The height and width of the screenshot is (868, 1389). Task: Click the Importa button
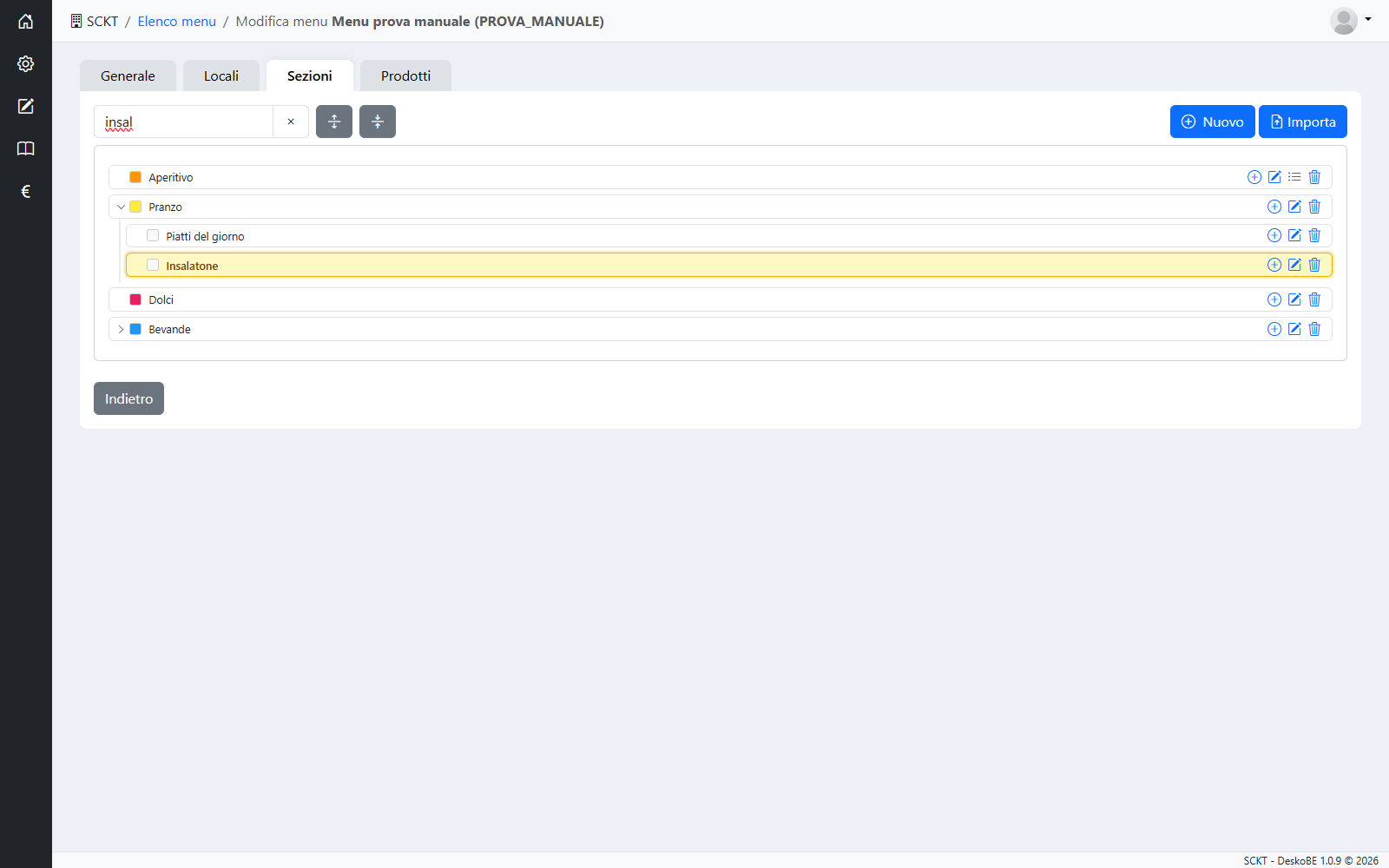(1303, 122)
